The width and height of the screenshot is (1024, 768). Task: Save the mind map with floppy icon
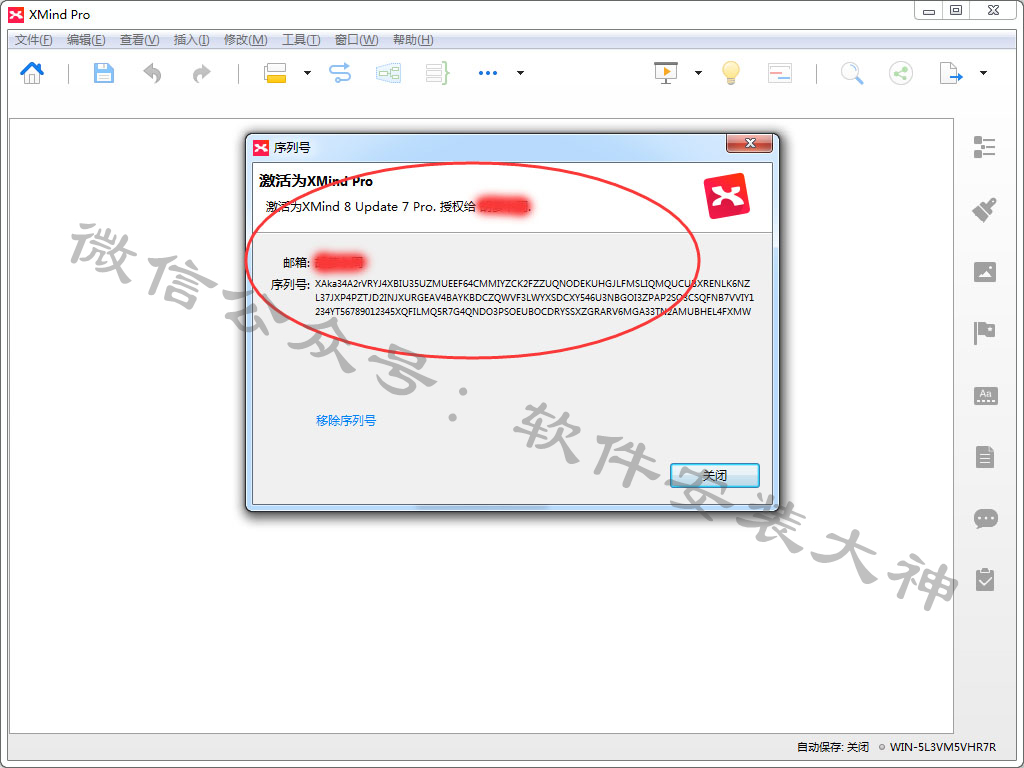pyautogui.click(x=103, y=73)
